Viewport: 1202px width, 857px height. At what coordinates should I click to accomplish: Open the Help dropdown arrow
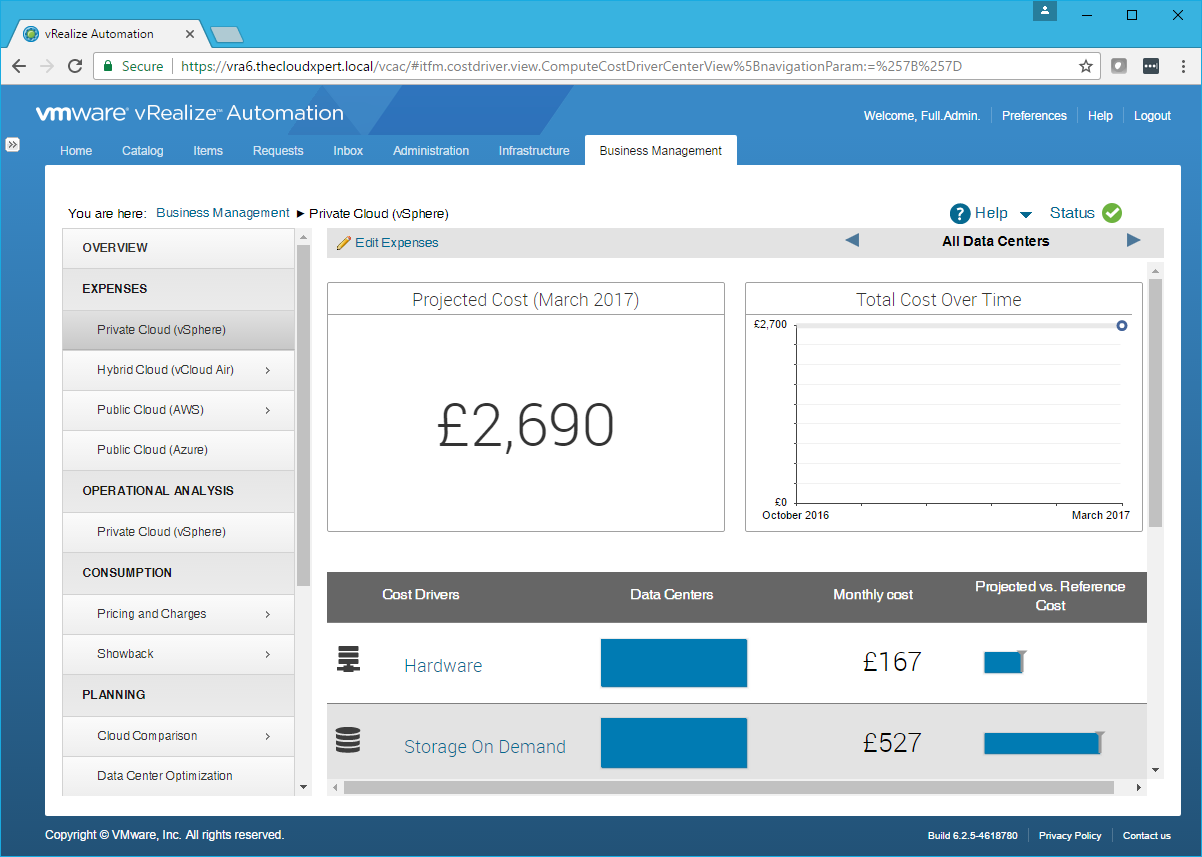(x=1026, y=214)
